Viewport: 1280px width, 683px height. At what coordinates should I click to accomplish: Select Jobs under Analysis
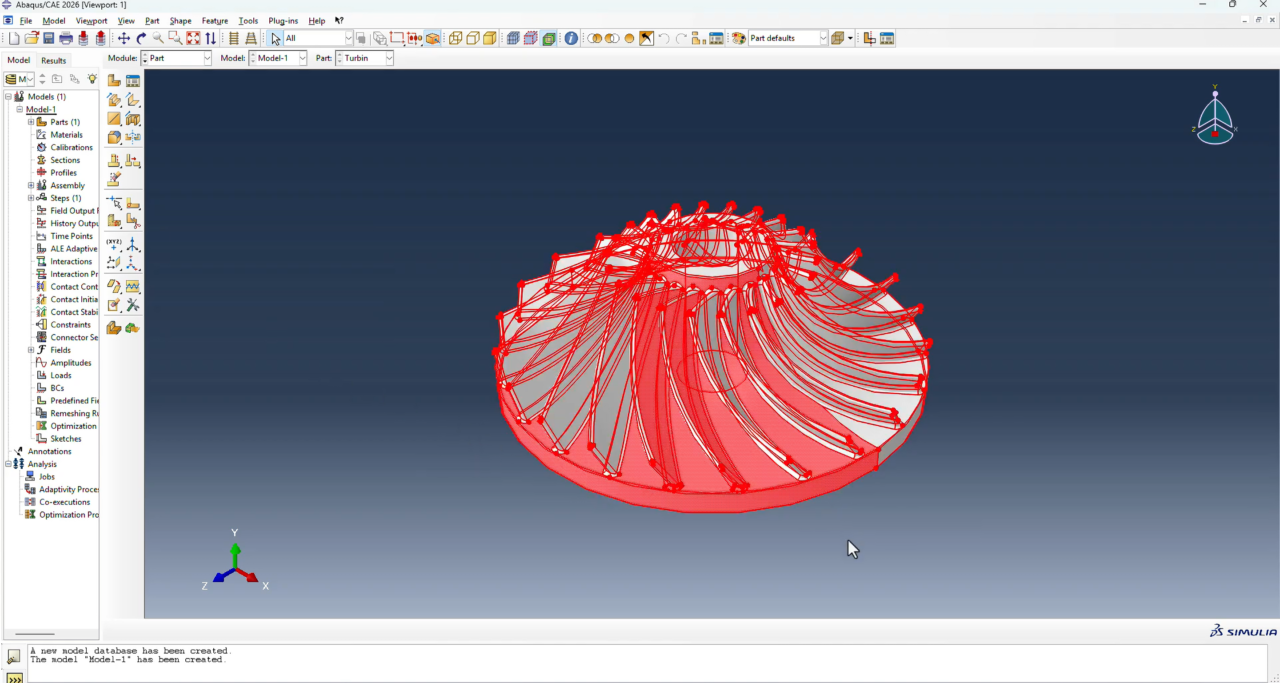pos(47,477)
